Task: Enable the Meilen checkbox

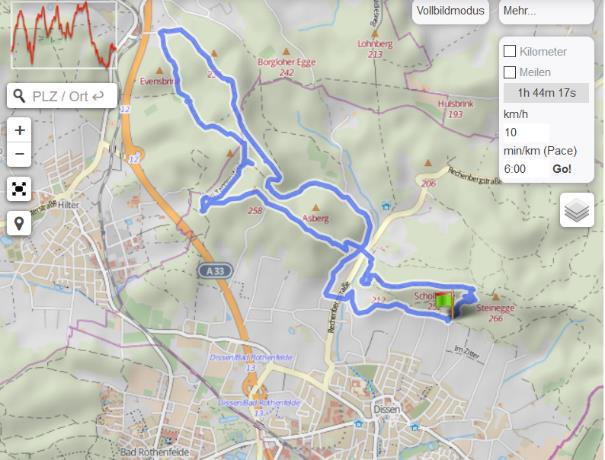Action: tap(510, 72)
